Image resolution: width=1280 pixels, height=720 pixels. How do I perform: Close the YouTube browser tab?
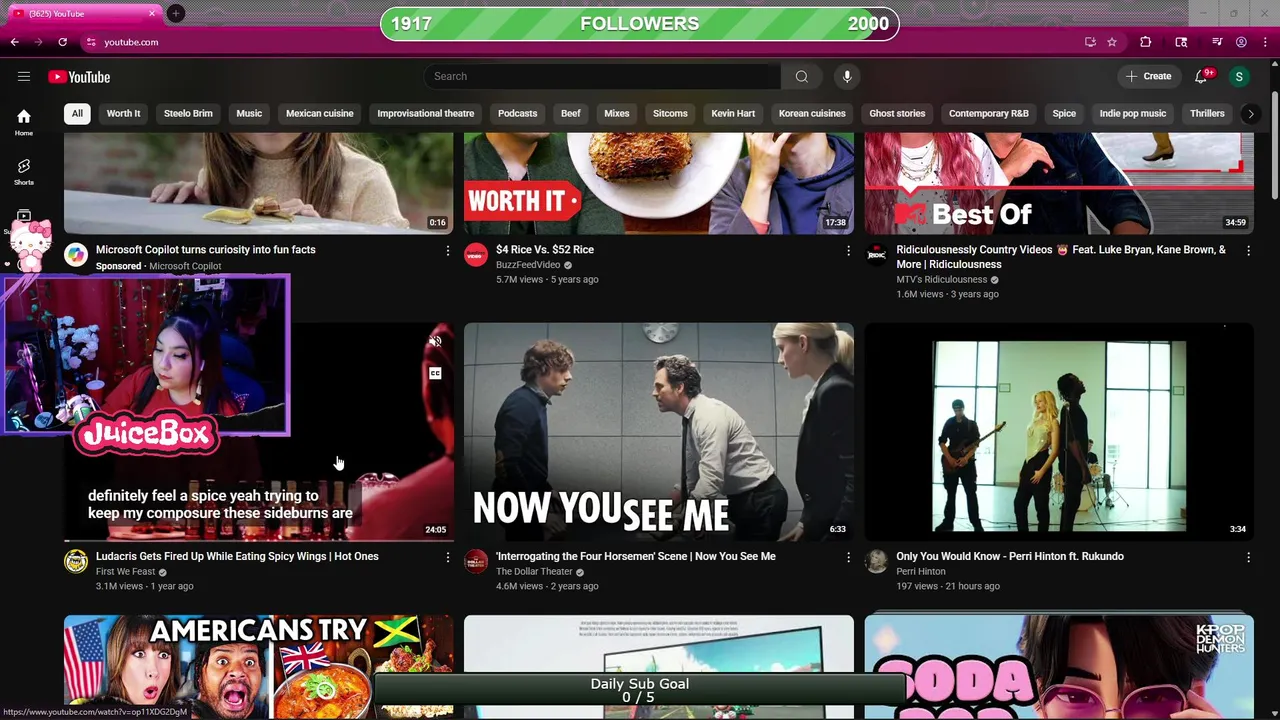(x=152, y=13)
